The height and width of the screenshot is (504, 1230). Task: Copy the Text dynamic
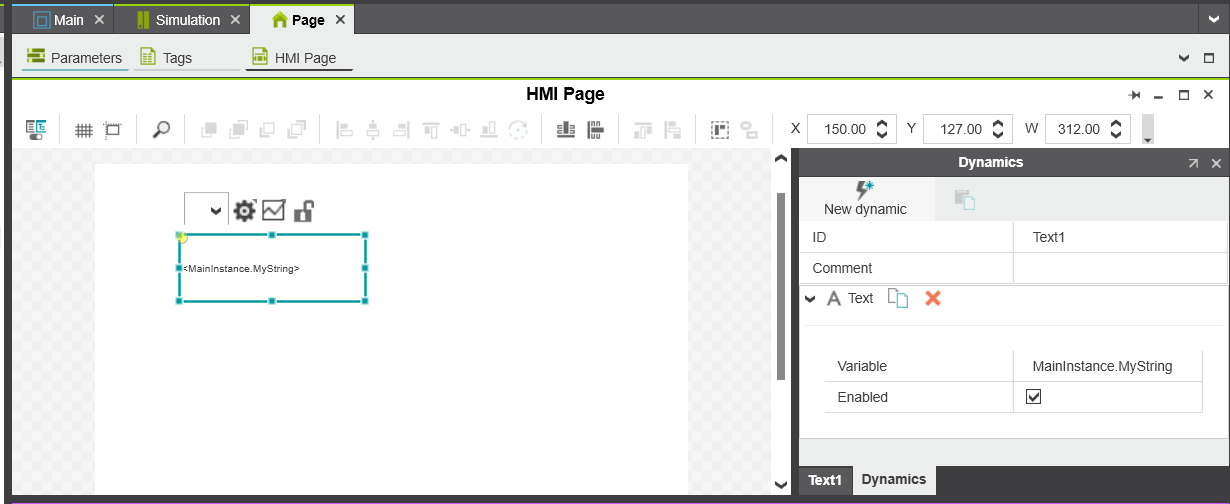(x=898, y=298)
